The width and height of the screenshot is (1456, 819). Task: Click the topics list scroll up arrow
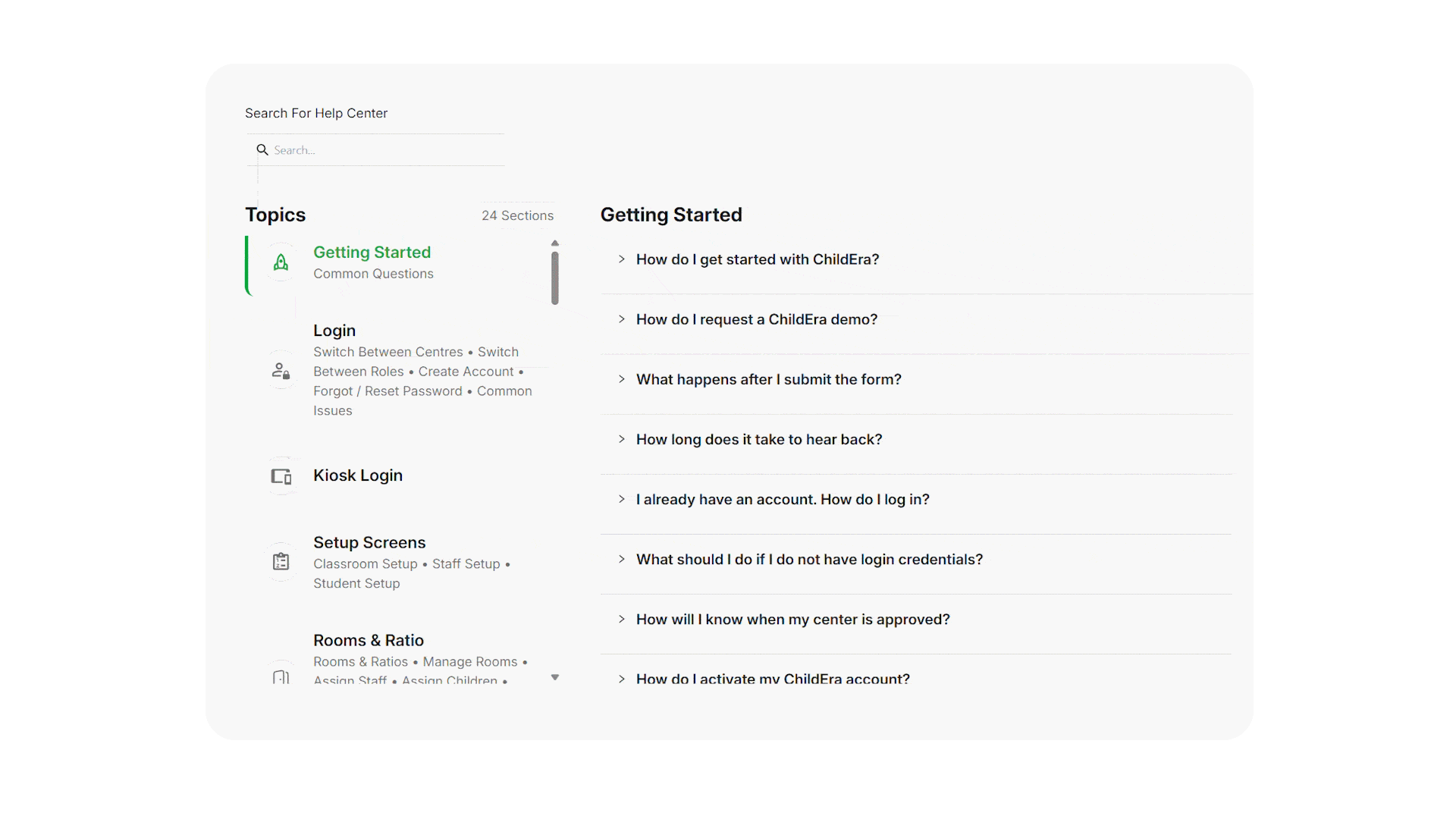click(555, 243)
